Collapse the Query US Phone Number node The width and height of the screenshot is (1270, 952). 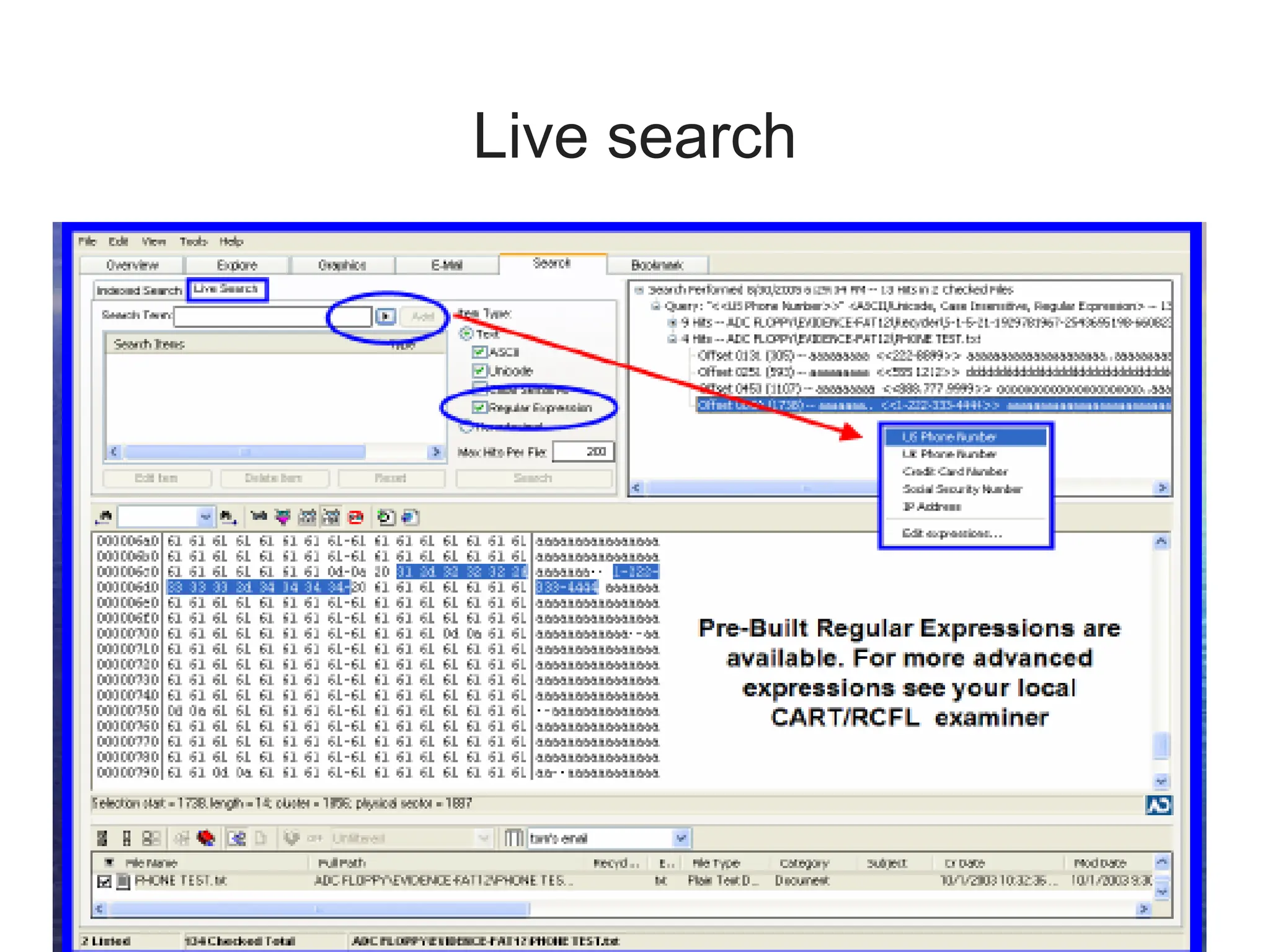click(x=655, y=306)
